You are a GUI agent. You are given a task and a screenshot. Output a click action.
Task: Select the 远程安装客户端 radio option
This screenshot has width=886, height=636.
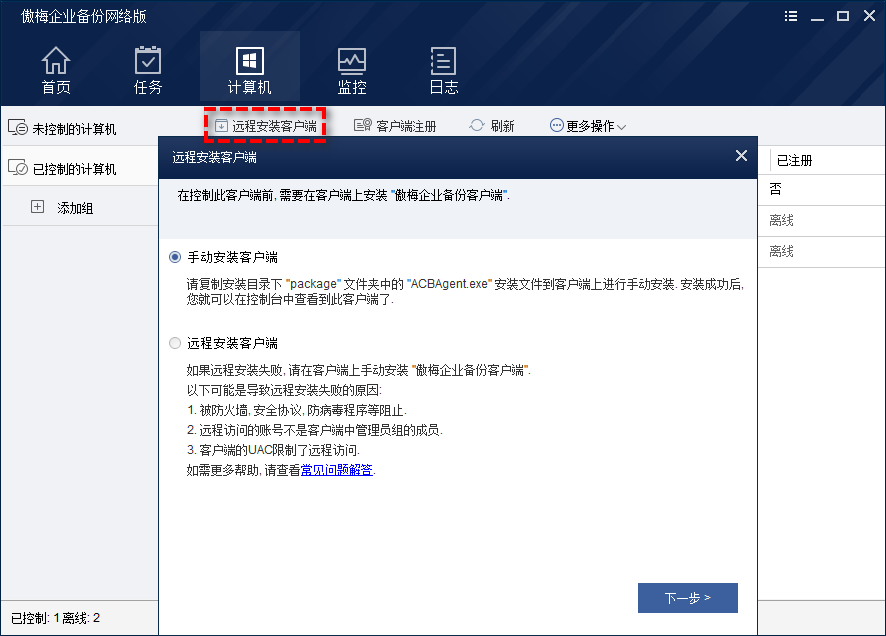176,343
